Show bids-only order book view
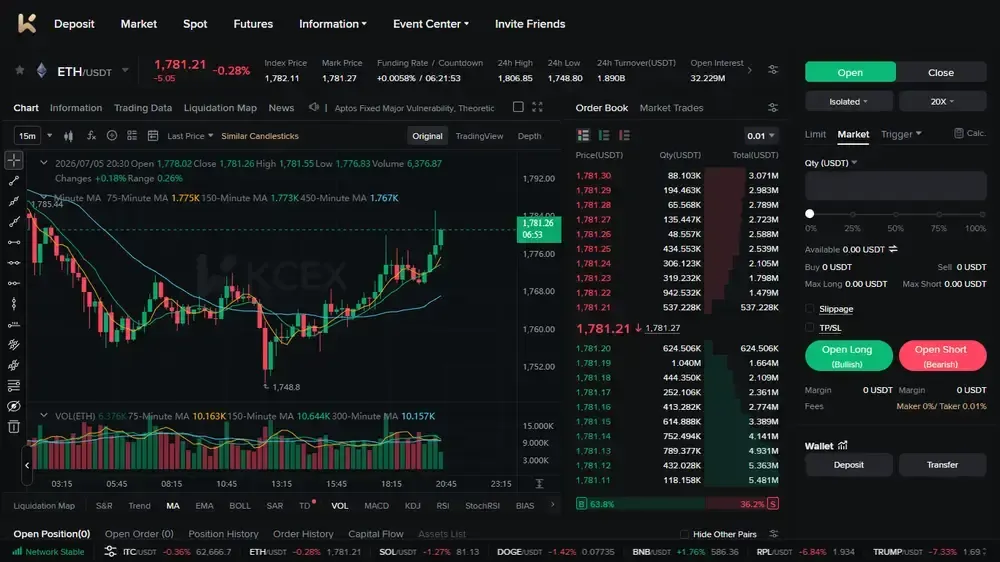 coord(604,135)
